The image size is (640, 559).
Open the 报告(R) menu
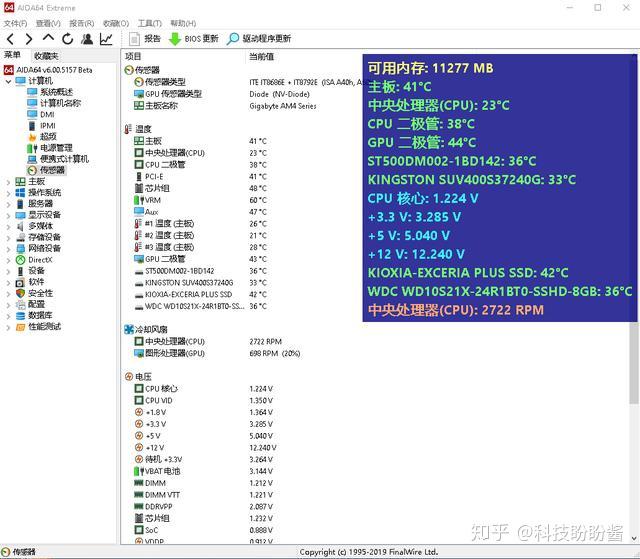(x=82, y=23)
